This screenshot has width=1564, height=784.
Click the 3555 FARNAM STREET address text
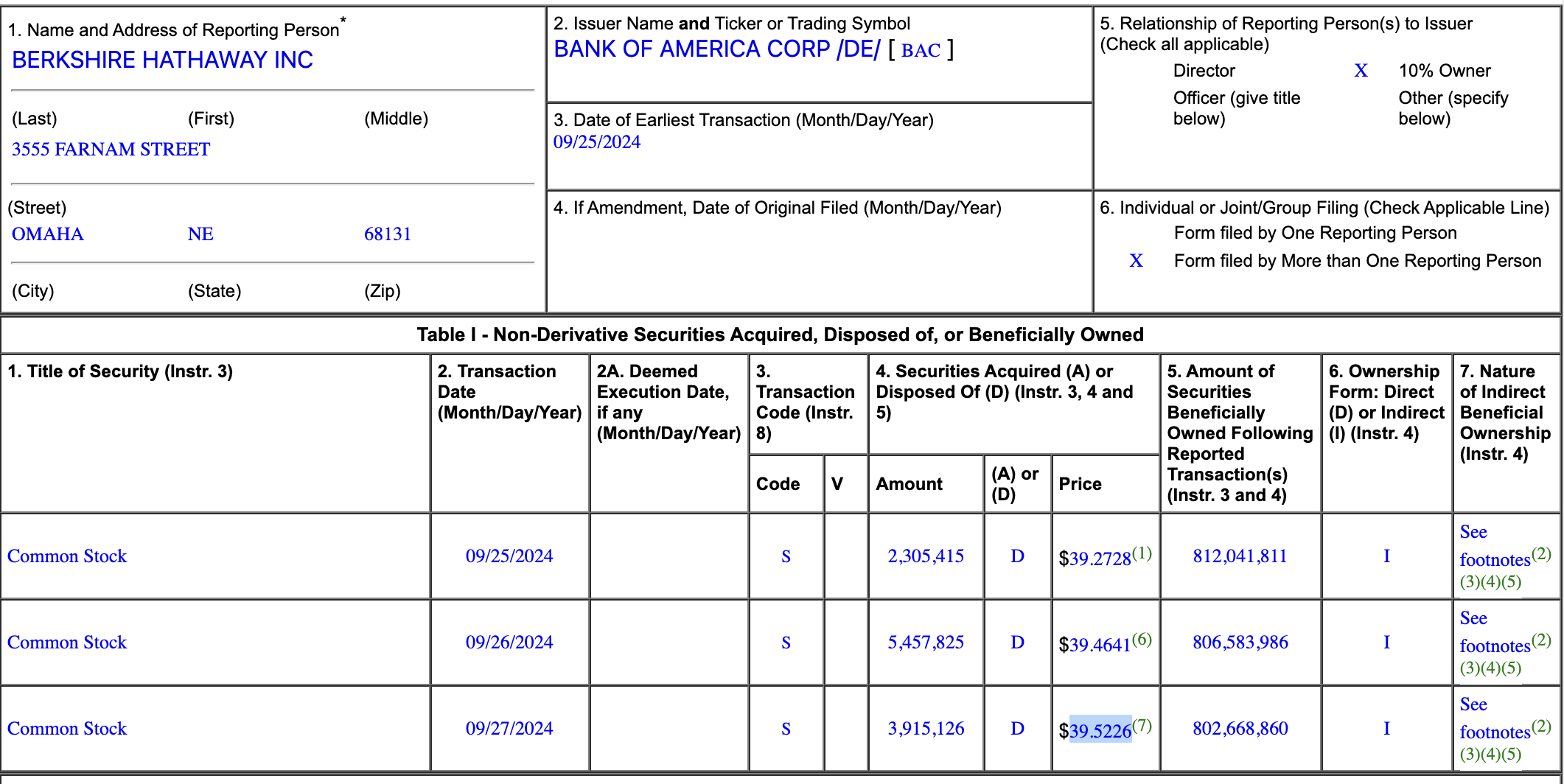click(111, 150)
